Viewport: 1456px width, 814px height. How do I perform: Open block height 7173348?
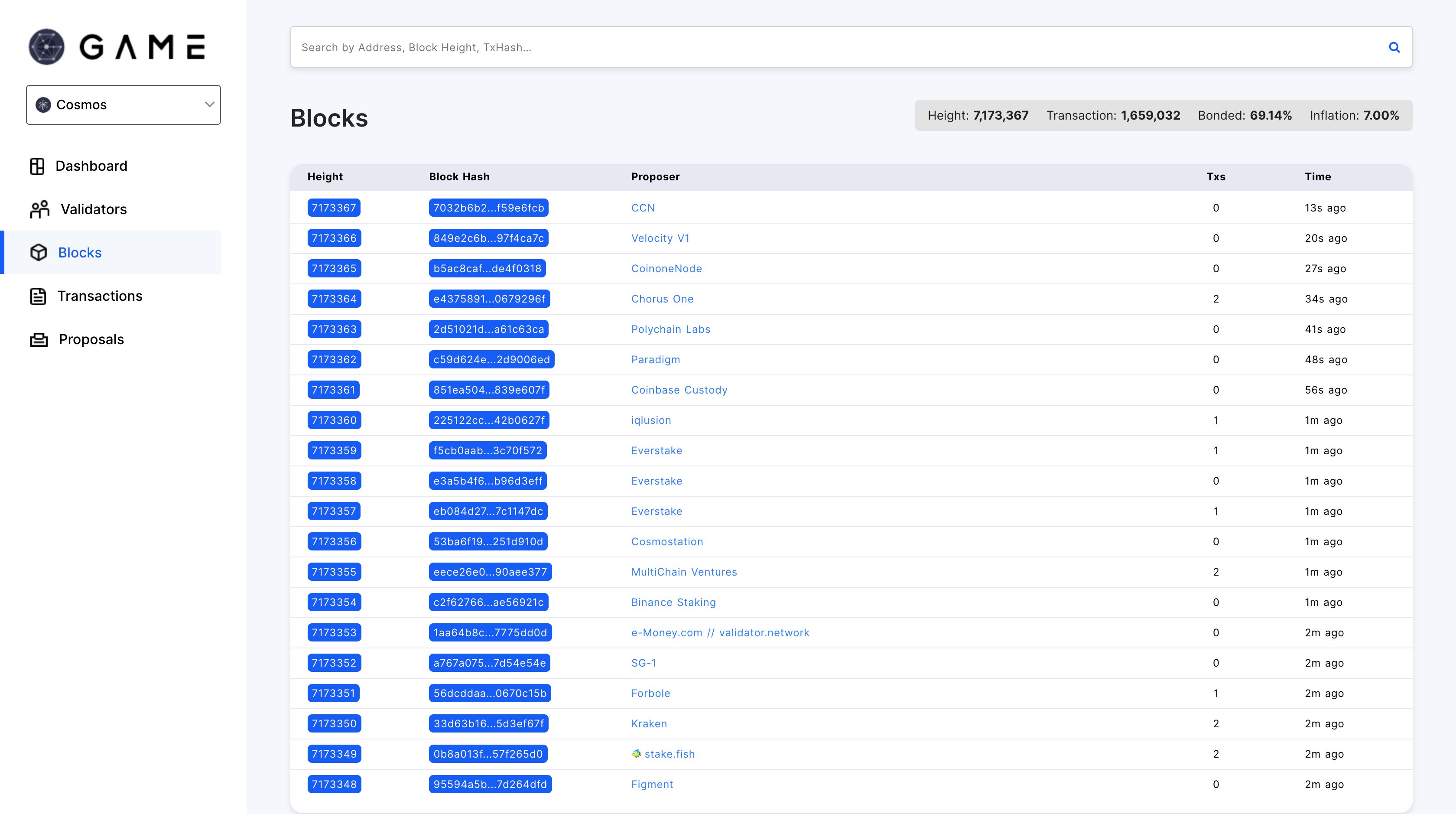tap(334, 784)
